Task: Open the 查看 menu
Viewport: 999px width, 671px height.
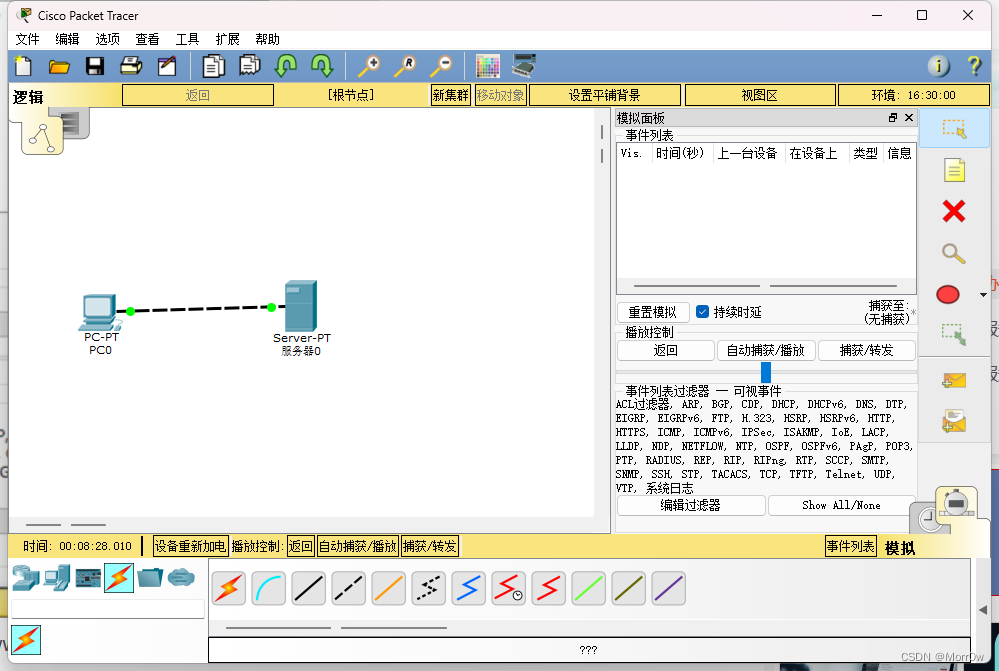Action: point(147,40)
